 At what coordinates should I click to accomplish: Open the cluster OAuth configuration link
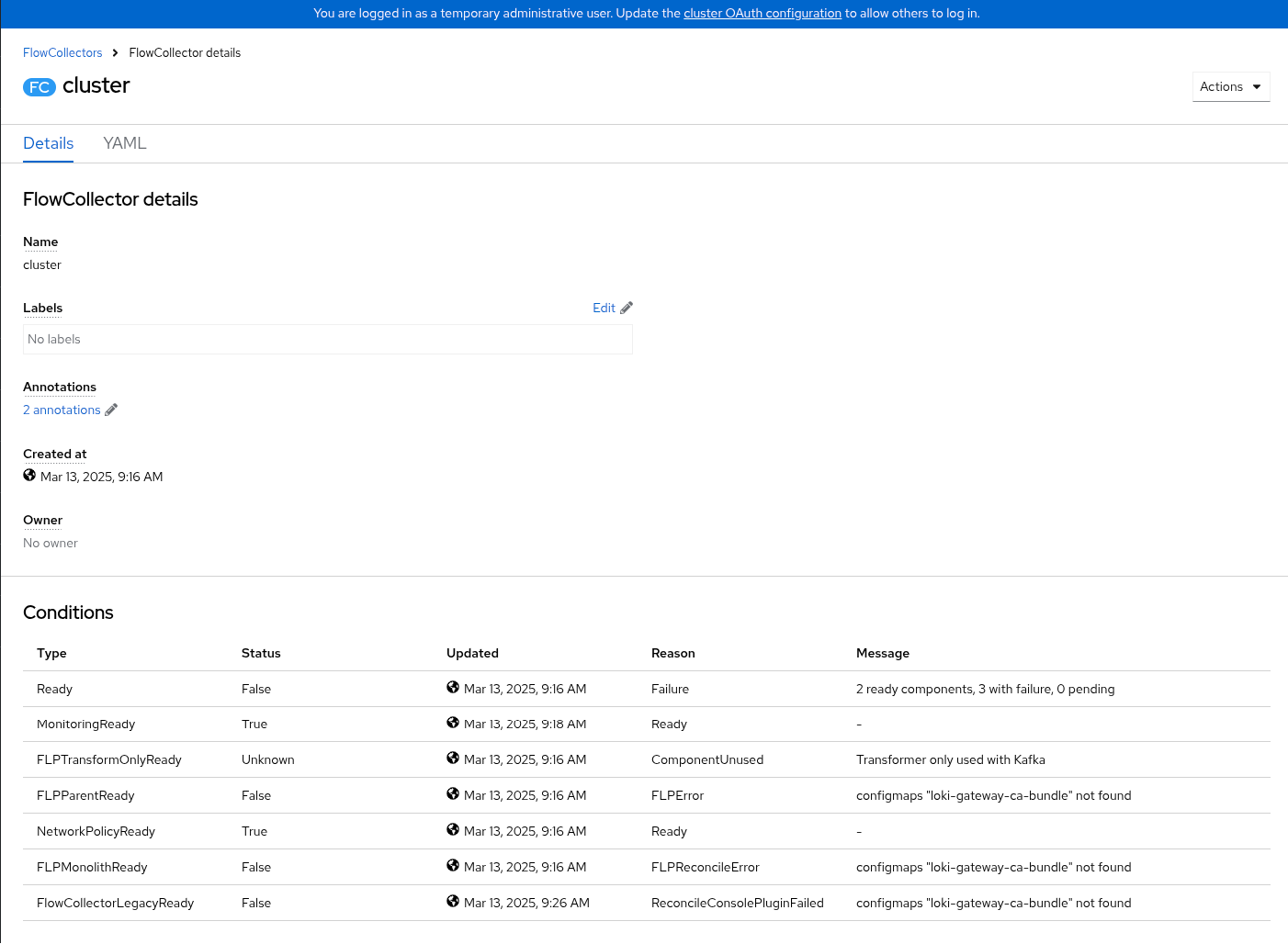pyautogui.click(x=762, y=14)
